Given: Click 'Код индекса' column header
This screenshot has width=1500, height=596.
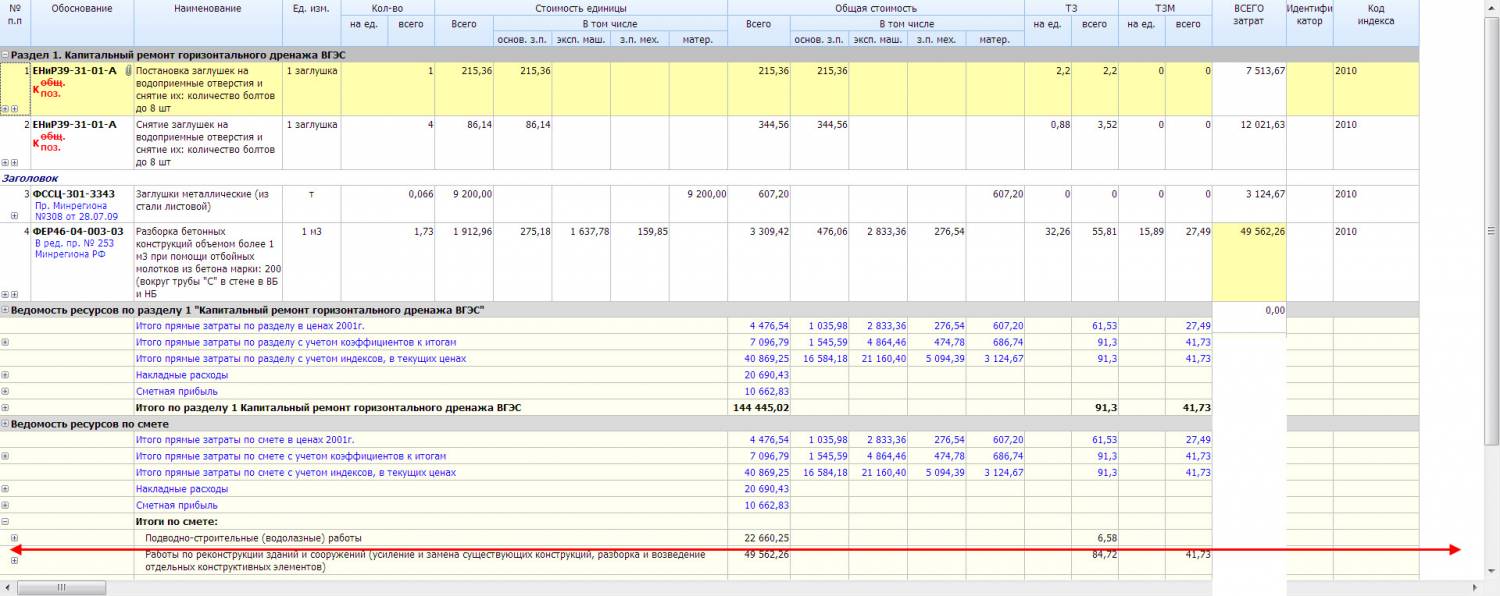Looking at the screenshot, I should 1375,14.
